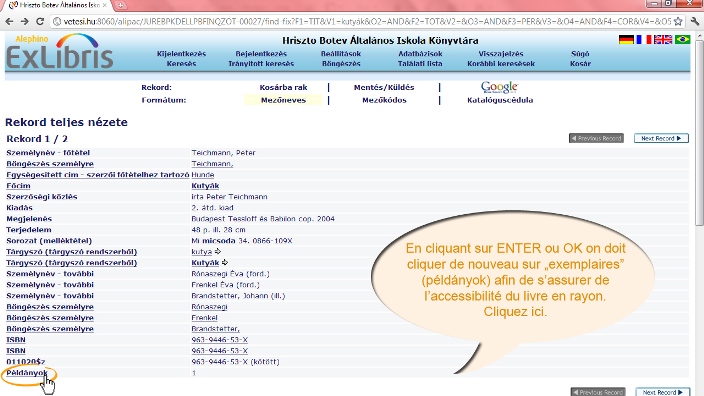
Task: Click the Brandstetter, browse link
Action: click(216, 329)
